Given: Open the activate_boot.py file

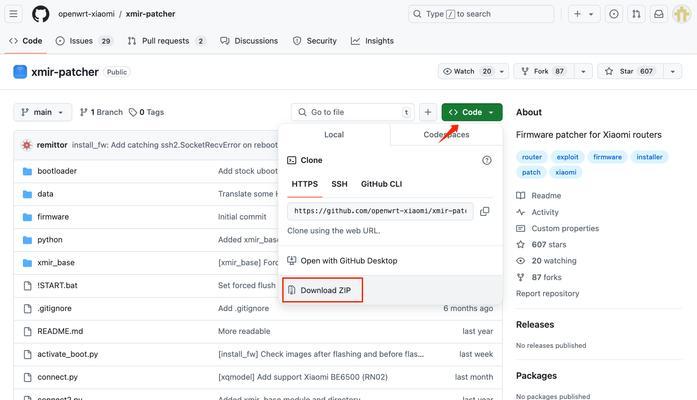Looking at the screenshot, I should pos(68,354).
